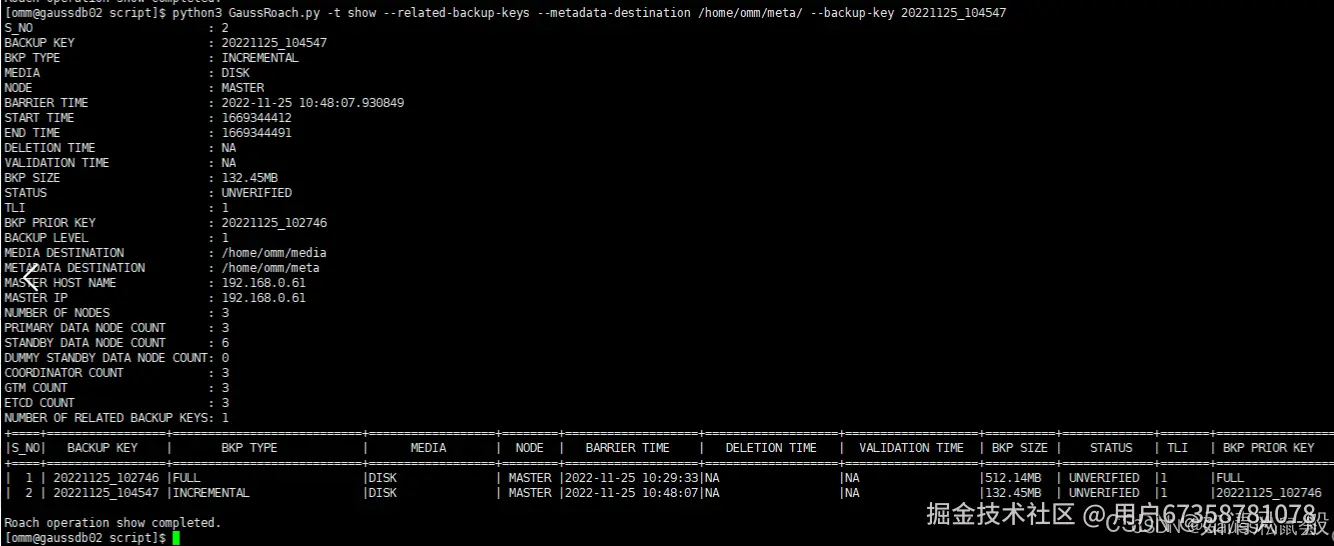The width and height of the screenshot is (1334, 546).
Task: Click the STATUS table column header
Action: click(1111, 448)
